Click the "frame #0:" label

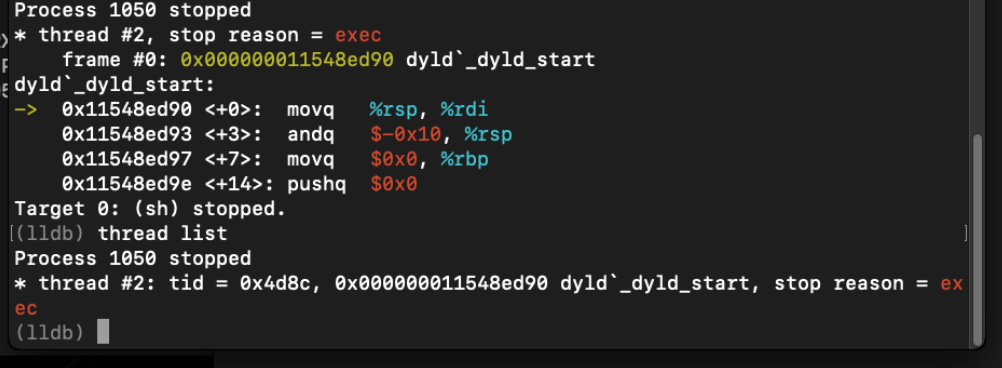(115, 60)
